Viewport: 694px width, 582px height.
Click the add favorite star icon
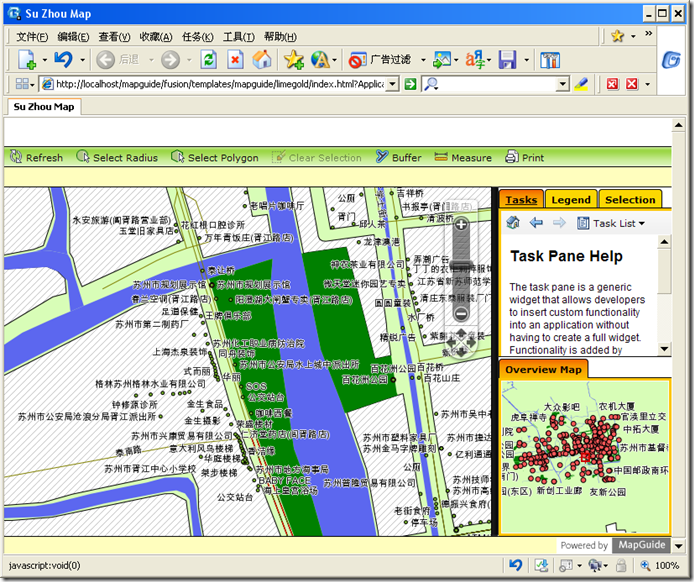(x=294, y=60)
